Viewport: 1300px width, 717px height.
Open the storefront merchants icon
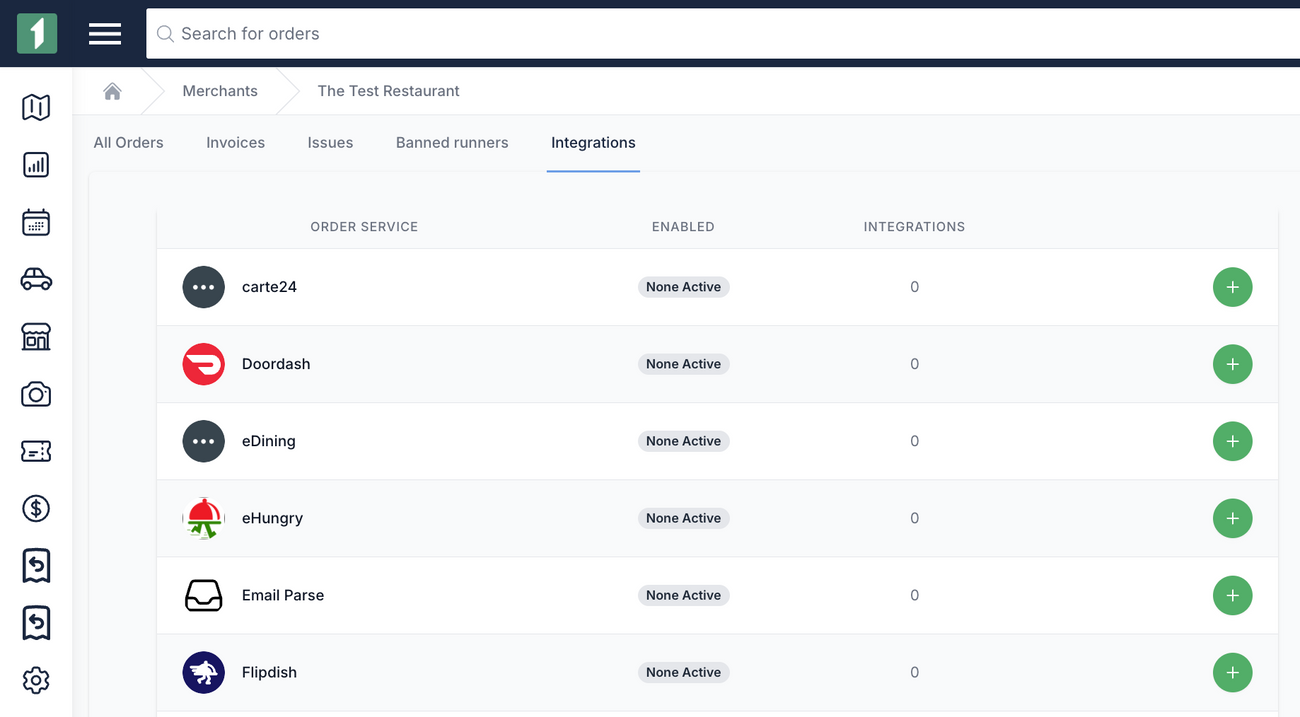pos(36,337)
